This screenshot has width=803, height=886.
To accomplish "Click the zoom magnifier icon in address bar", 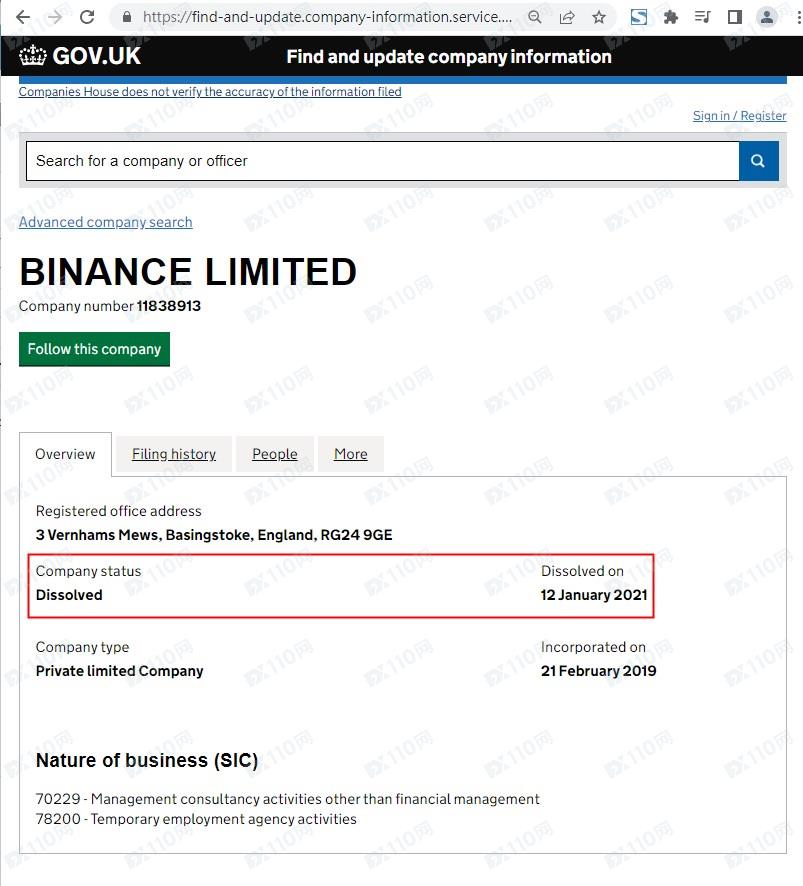I will pyautogui.click(x=535, y=17).
